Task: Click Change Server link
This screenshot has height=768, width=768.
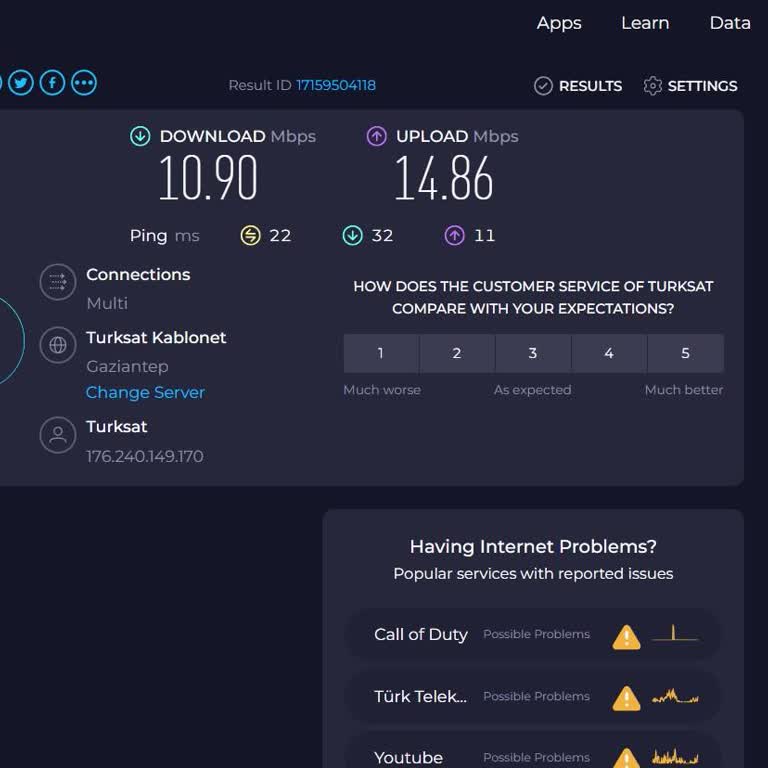Action: coord(145,392)
